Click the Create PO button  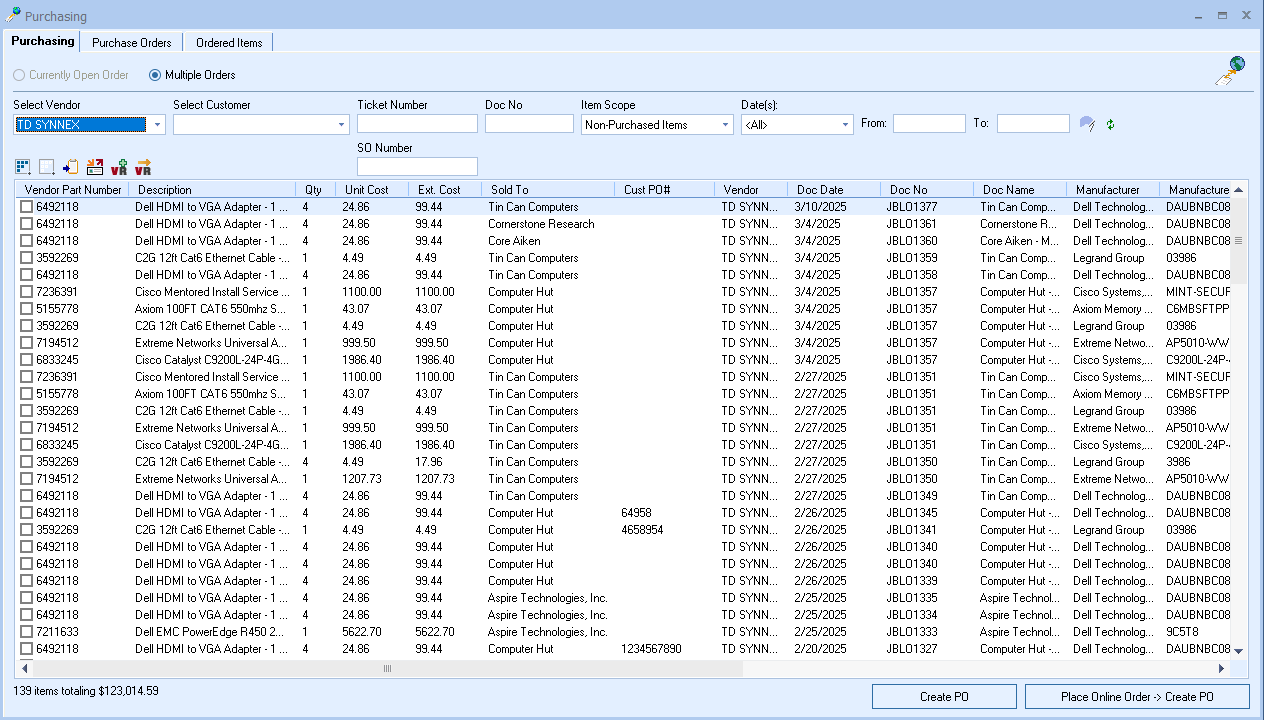pos(944,697)
